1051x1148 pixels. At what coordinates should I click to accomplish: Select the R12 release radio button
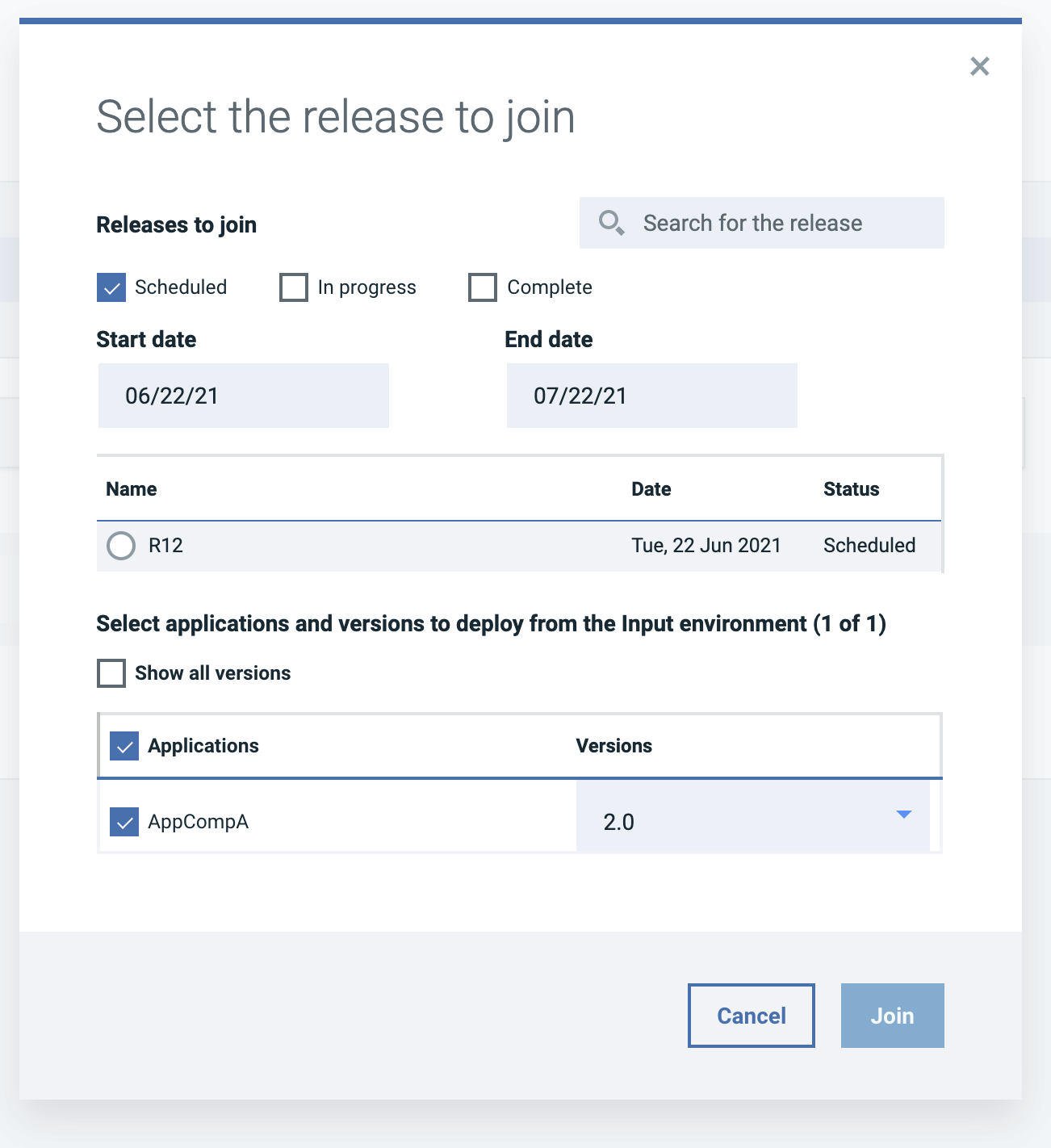click(120, 546)
